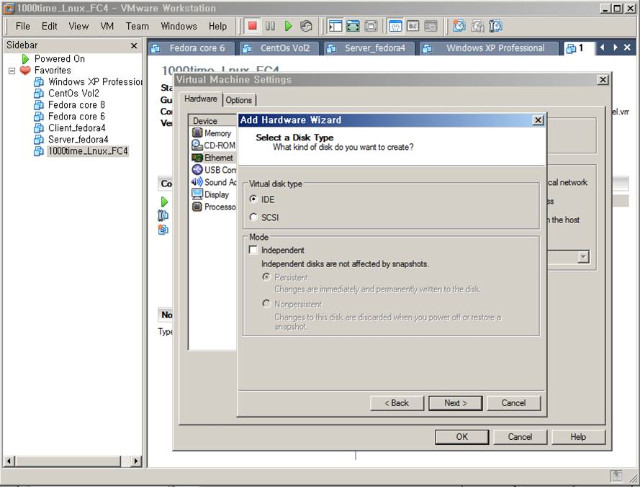This screenshot has width=640, height=487.
Task: Click the red Power Off toolbar icon
Action: click(x=252, y=26)
